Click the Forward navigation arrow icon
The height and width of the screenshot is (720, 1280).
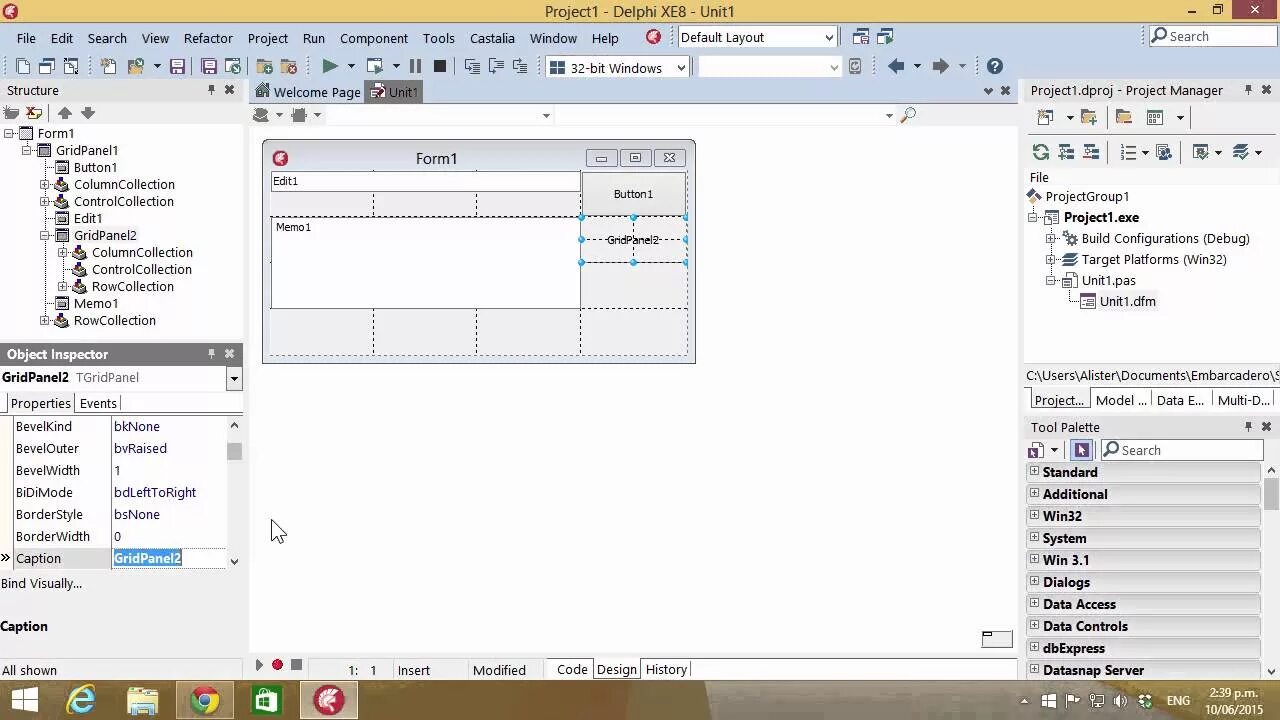click(940, 66)
